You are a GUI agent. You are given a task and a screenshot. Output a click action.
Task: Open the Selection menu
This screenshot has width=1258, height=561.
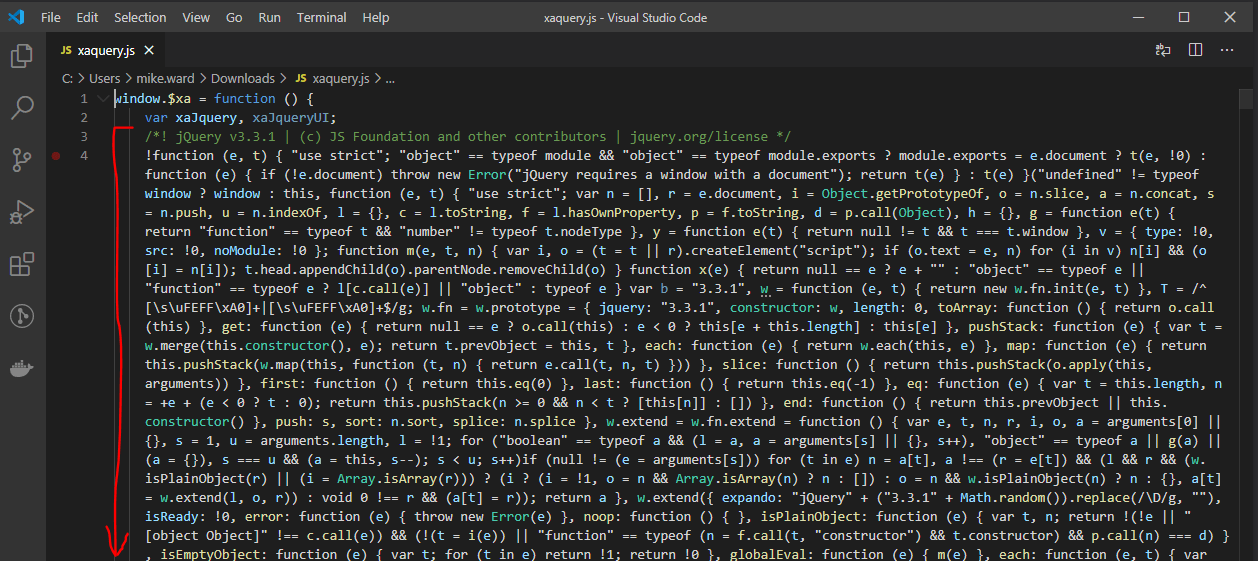(x=140, y=17)
